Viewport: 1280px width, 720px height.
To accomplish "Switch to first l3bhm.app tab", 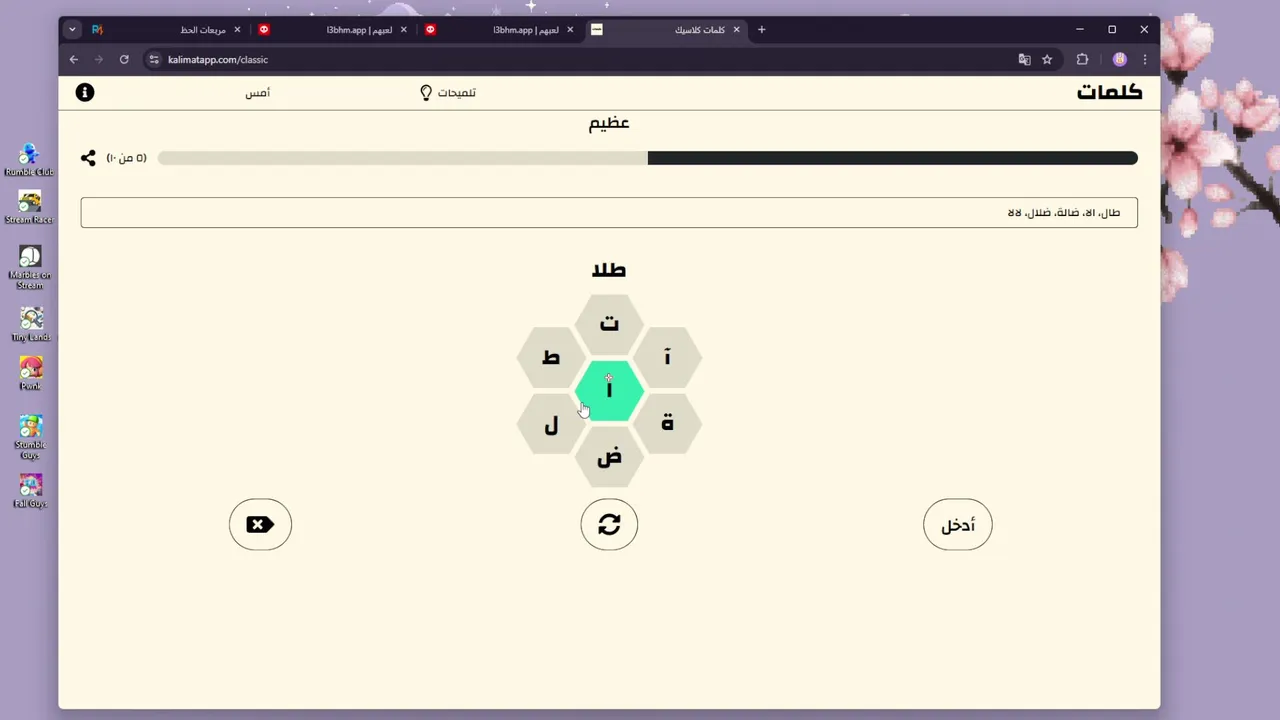I will tap(332, 30).
